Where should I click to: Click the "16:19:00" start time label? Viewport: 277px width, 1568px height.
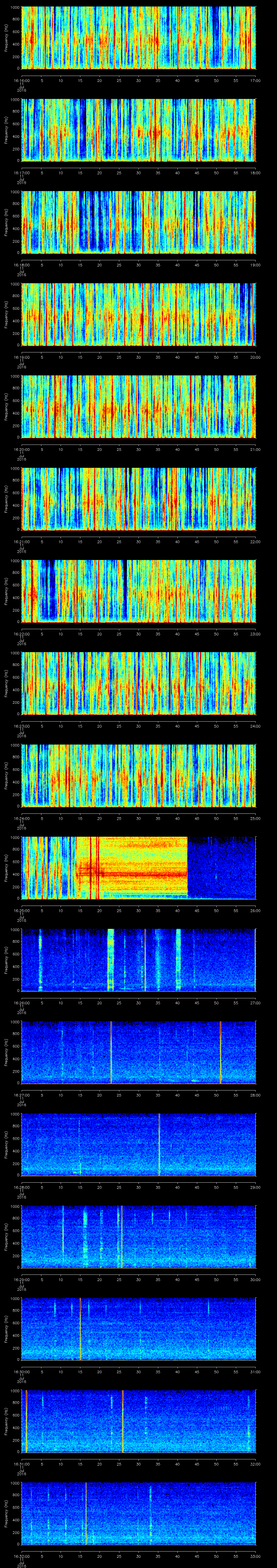tap(22, 357)
